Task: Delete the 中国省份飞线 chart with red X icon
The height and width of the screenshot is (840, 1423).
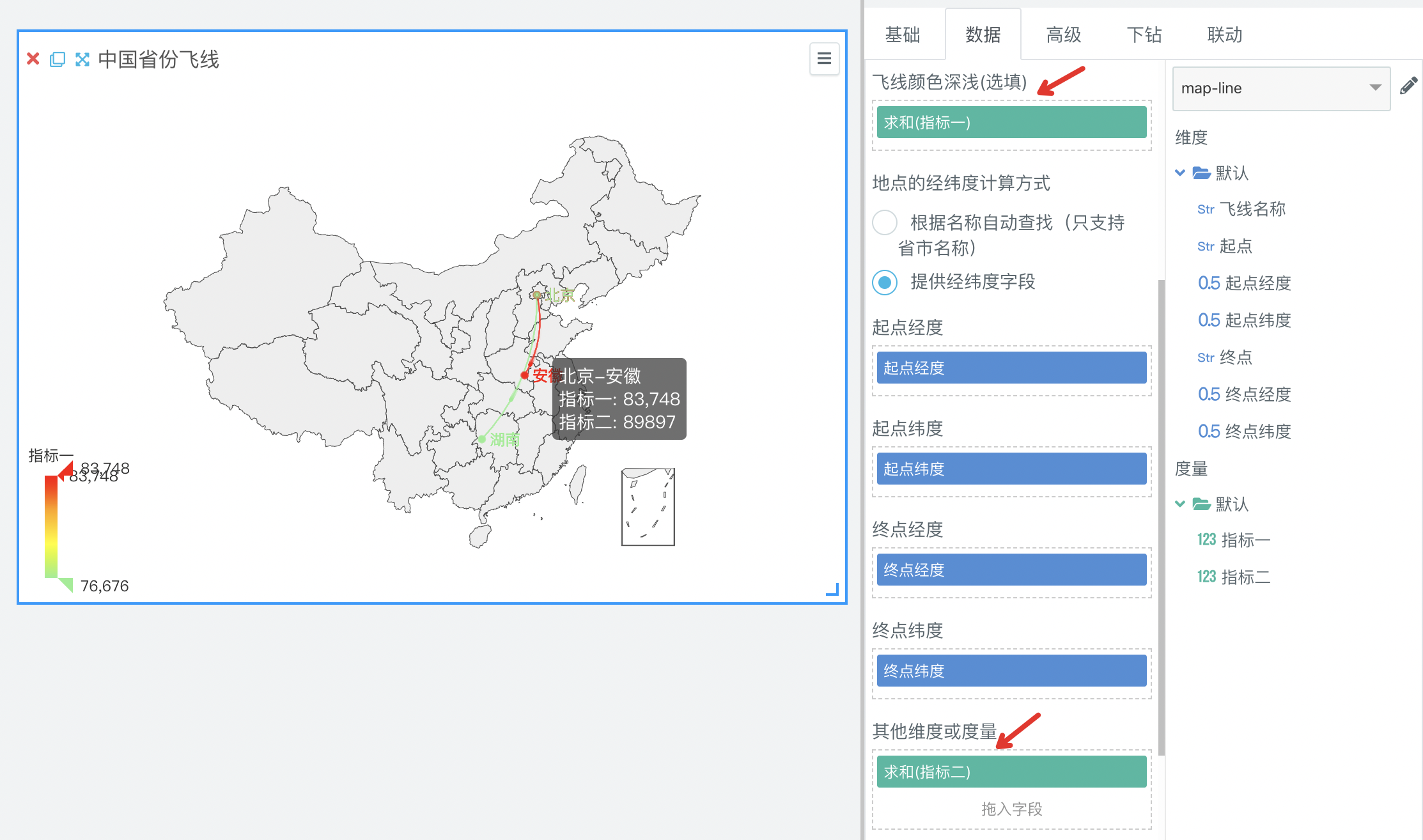Action: pyautogui.click(x=33, y=59)
